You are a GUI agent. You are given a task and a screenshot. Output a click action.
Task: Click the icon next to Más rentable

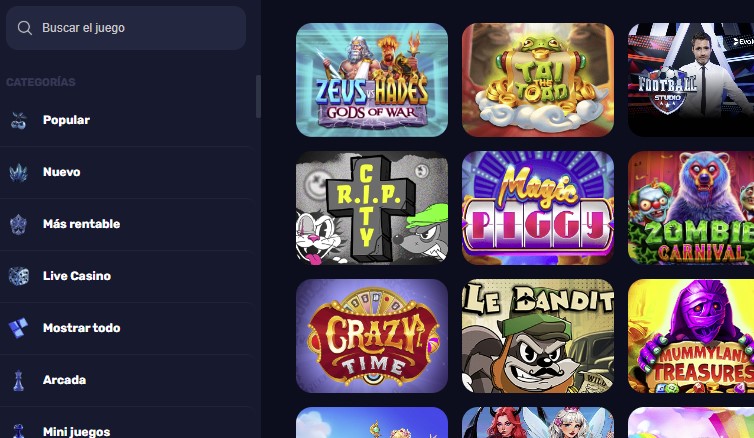tap(19, 224)
